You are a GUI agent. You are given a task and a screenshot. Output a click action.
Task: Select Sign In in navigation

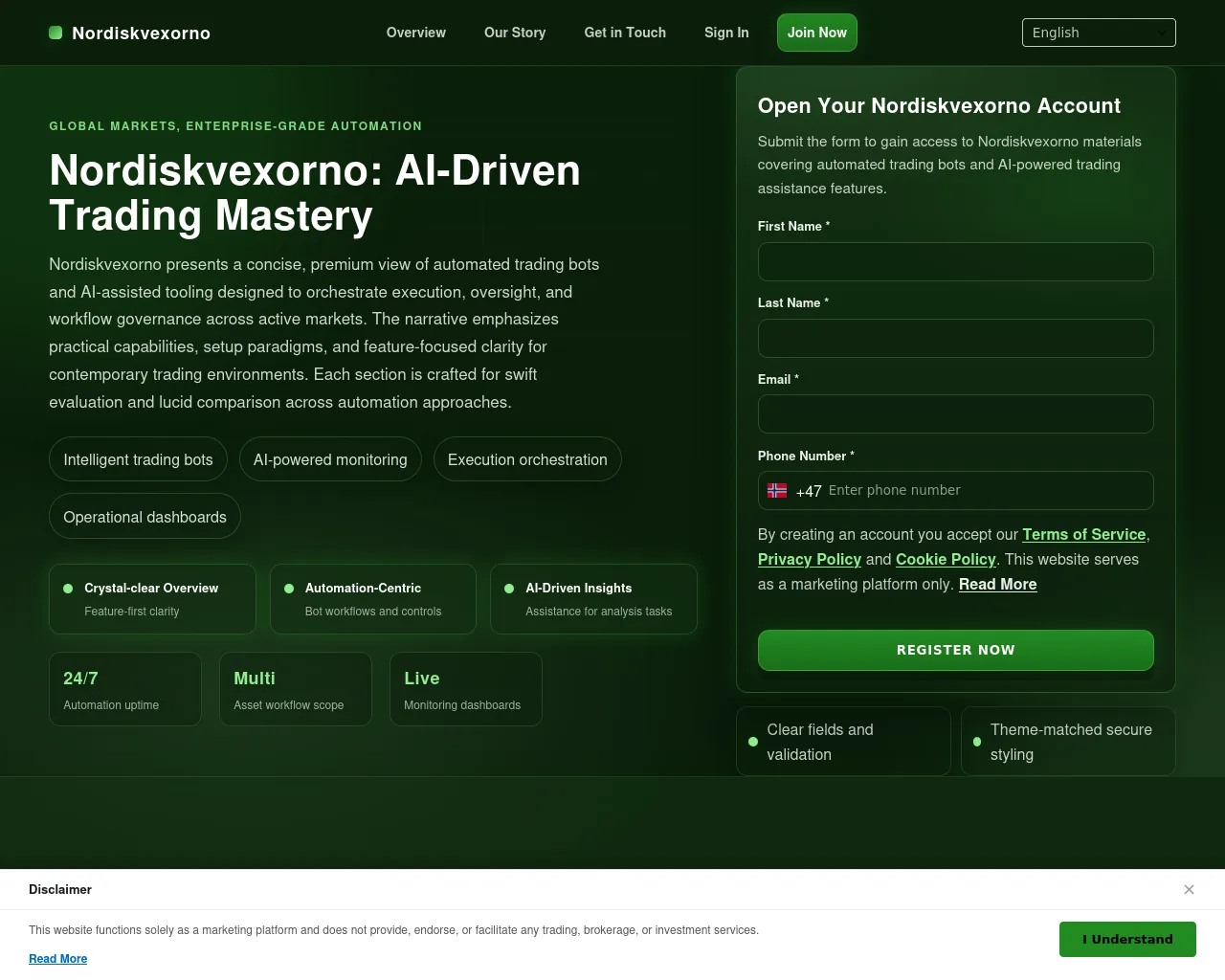[x=726, y=33]
